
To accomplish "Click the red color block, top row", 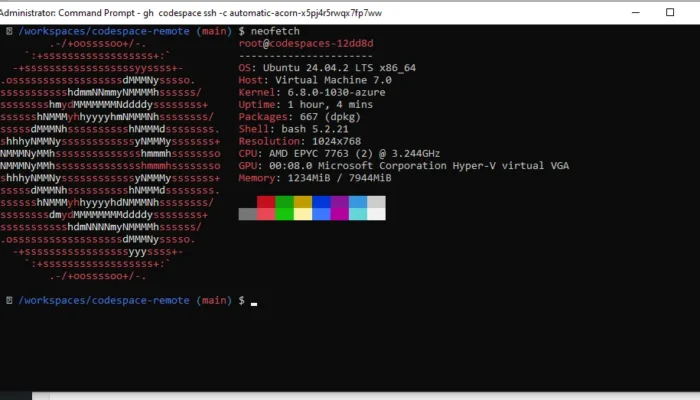I will [266, 202].
